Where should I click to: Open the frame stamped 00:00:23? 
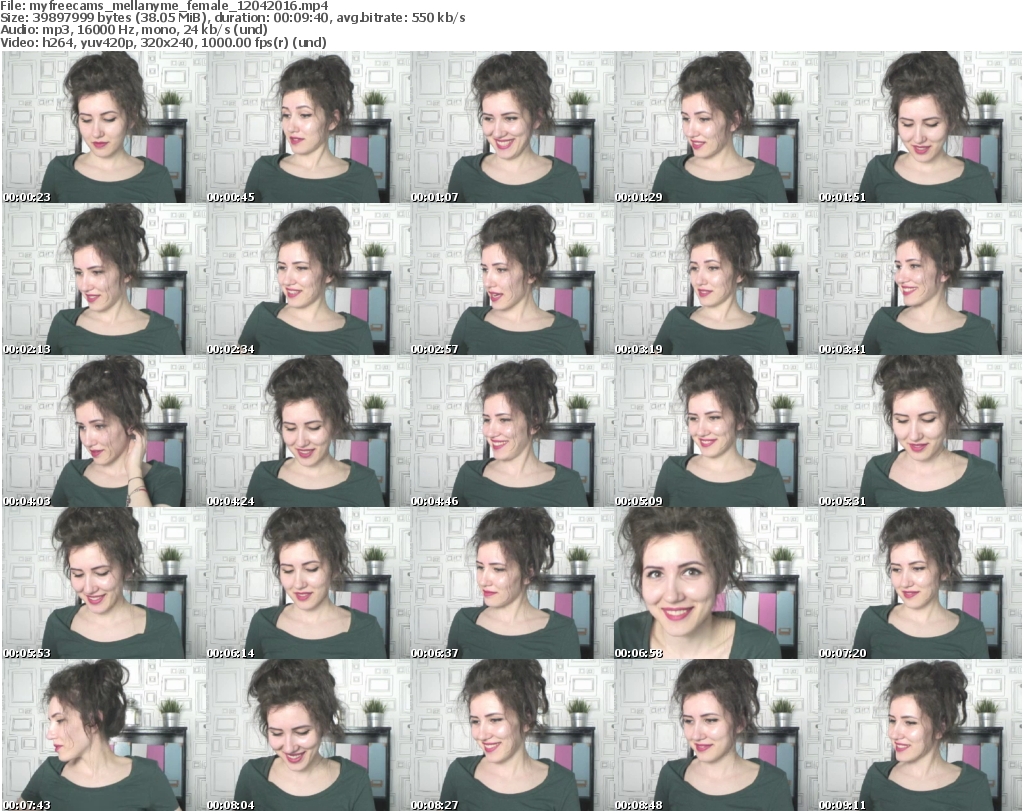coord(103,127)
